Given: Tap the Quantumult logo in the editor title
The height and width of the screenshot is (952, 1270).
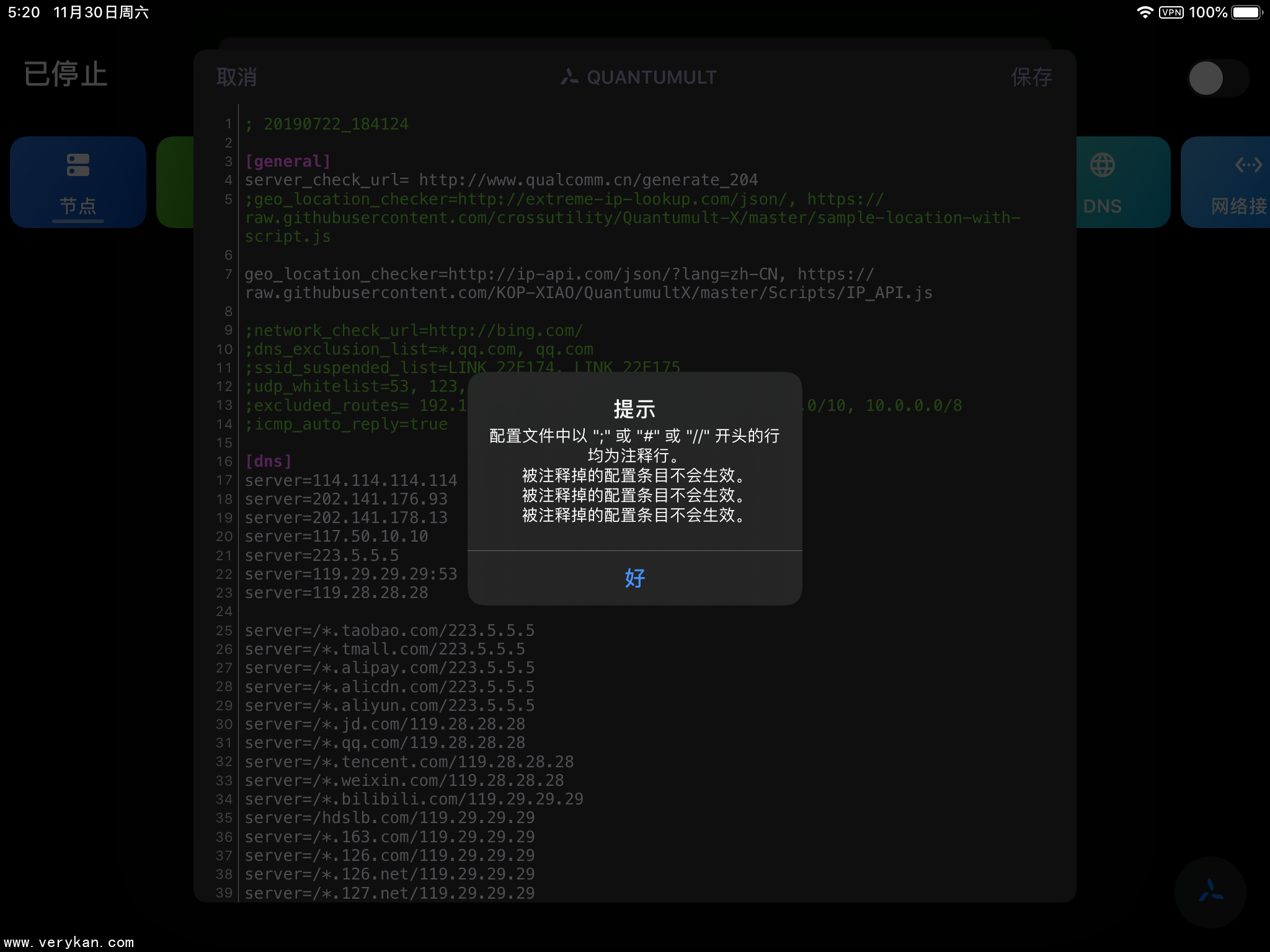Looking at the screenshot, I should (x=569, y=77).
